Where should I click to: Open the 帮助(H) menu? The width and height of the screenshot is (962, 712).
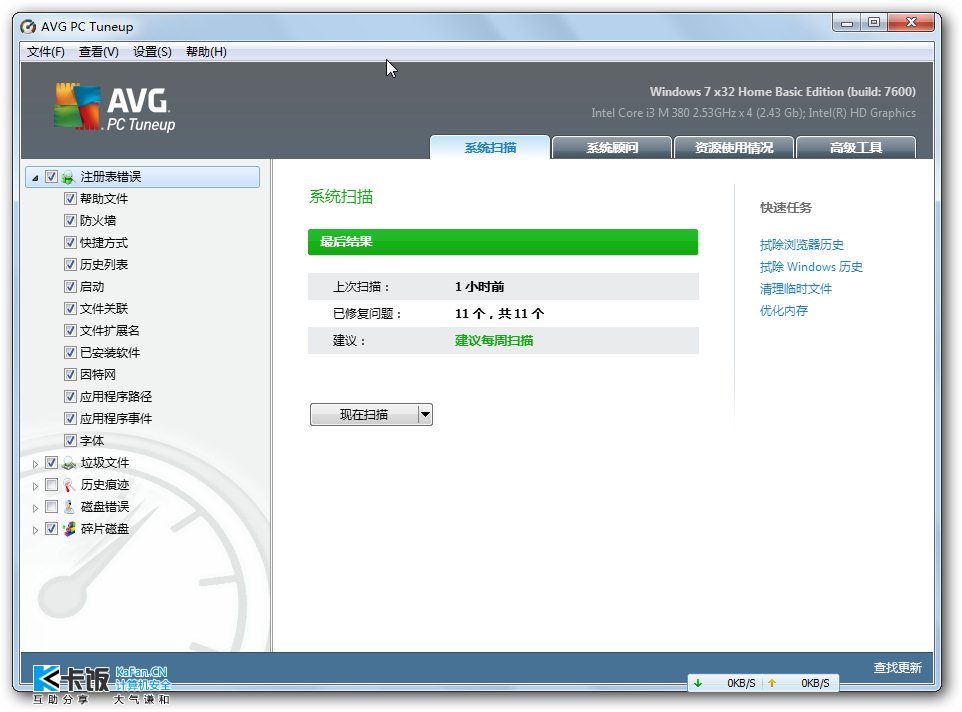tap(206, 52)
